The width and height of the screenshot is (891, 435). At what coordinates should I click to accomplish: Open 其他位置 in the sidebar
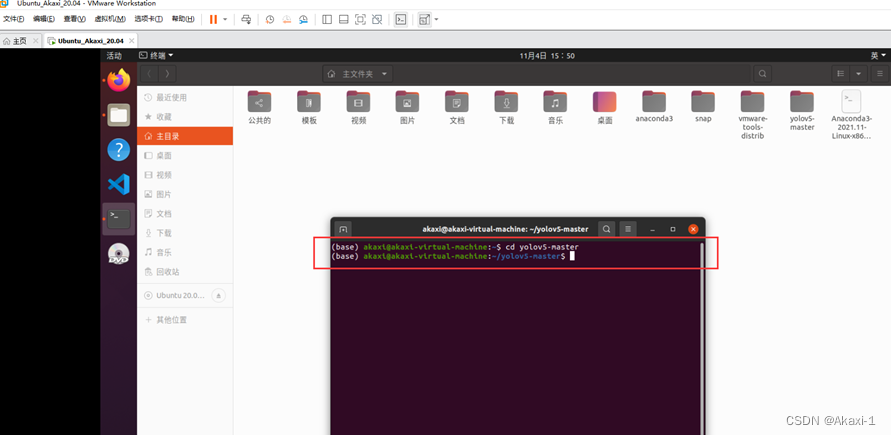[x=169, y=320]
